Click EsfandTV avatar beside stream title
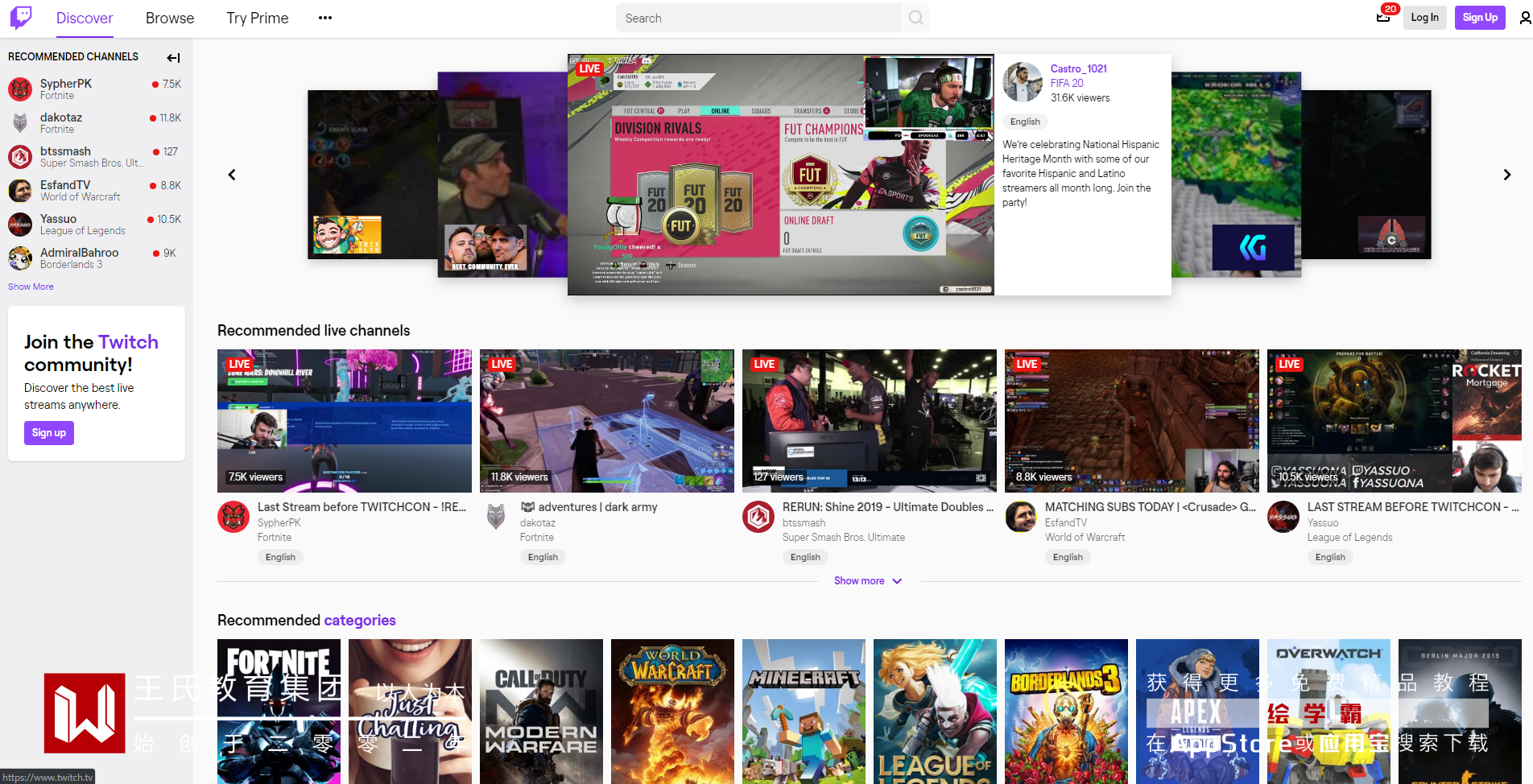This screenshot has width=1533, height=784. pyautogui.click(x=1021, y=517)
